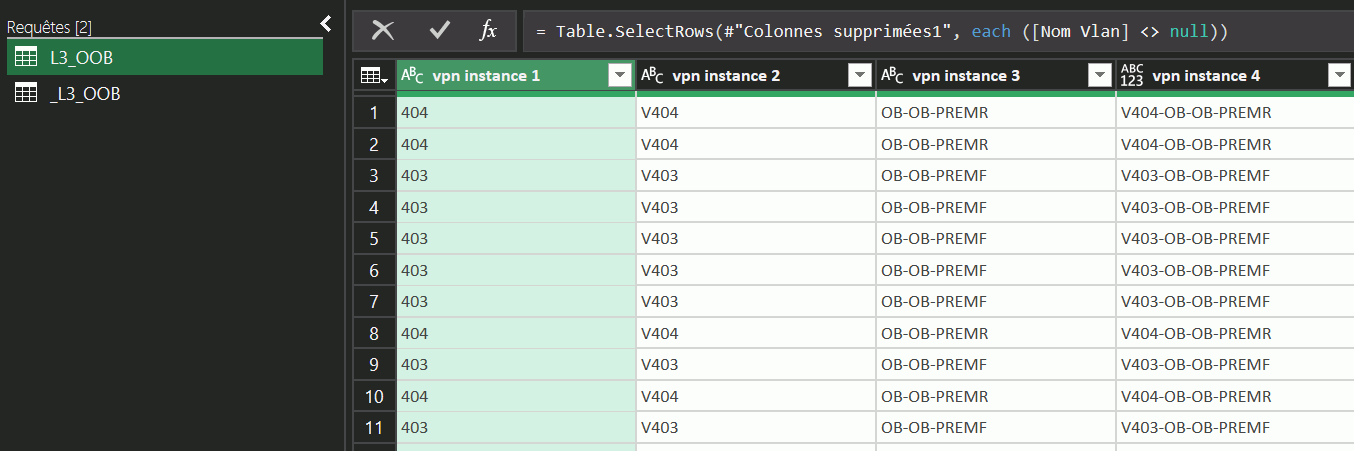This screenshot has height=451, width=1354.
Task: Confirm formula with the checkmark icon
Action: pos(439,31)
